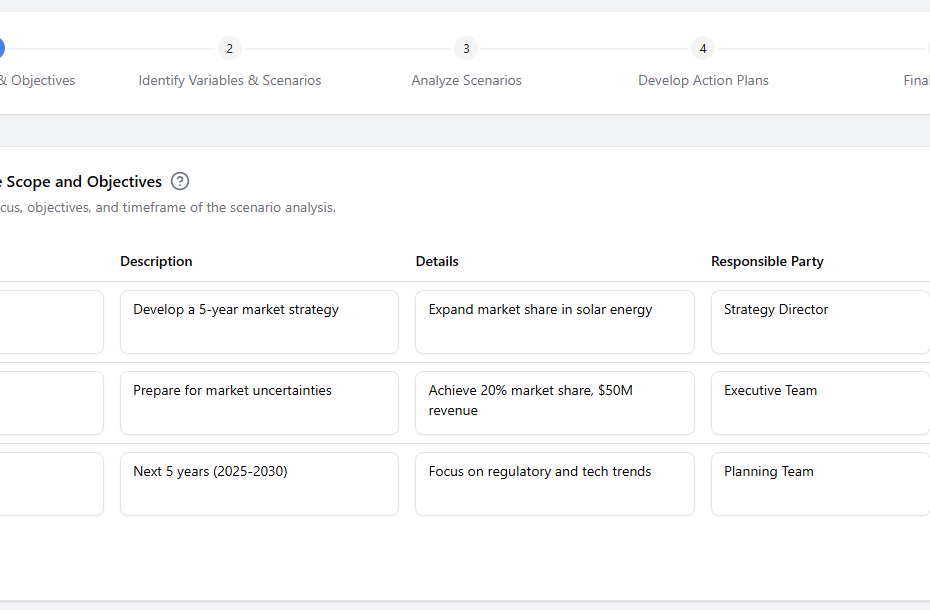Select the blue active step circle
The width and height of the screenshot is (930, 610).
(1, 48)
